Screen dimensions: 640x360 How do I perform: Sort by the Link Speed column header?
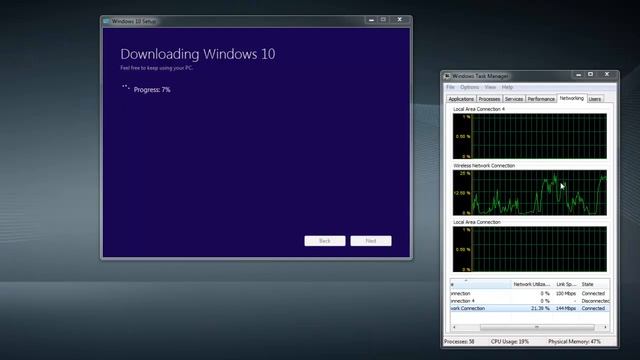(x=566, y=284)
